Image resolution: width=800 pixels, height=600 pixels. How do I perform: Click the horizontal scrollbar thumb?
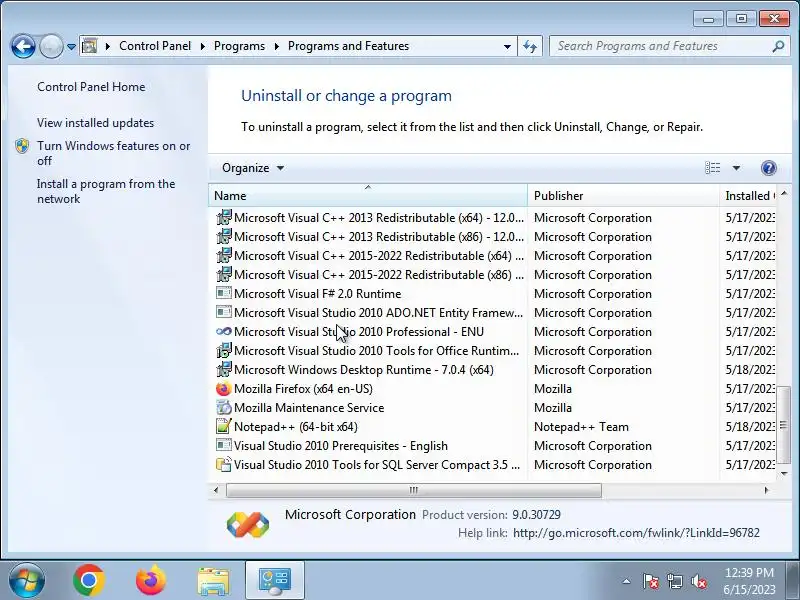tap(414, 490)
